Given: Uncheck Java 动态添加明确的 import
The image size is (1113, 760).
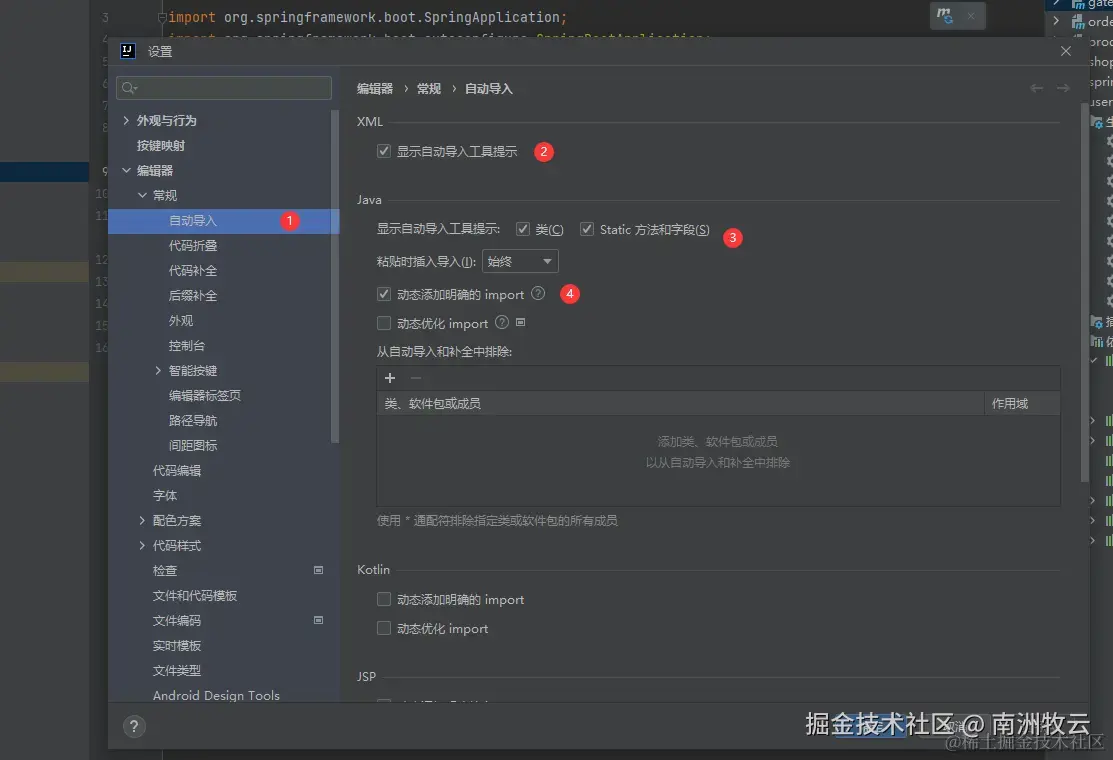Looking at the screenshot, I should [x=384, y=294].
